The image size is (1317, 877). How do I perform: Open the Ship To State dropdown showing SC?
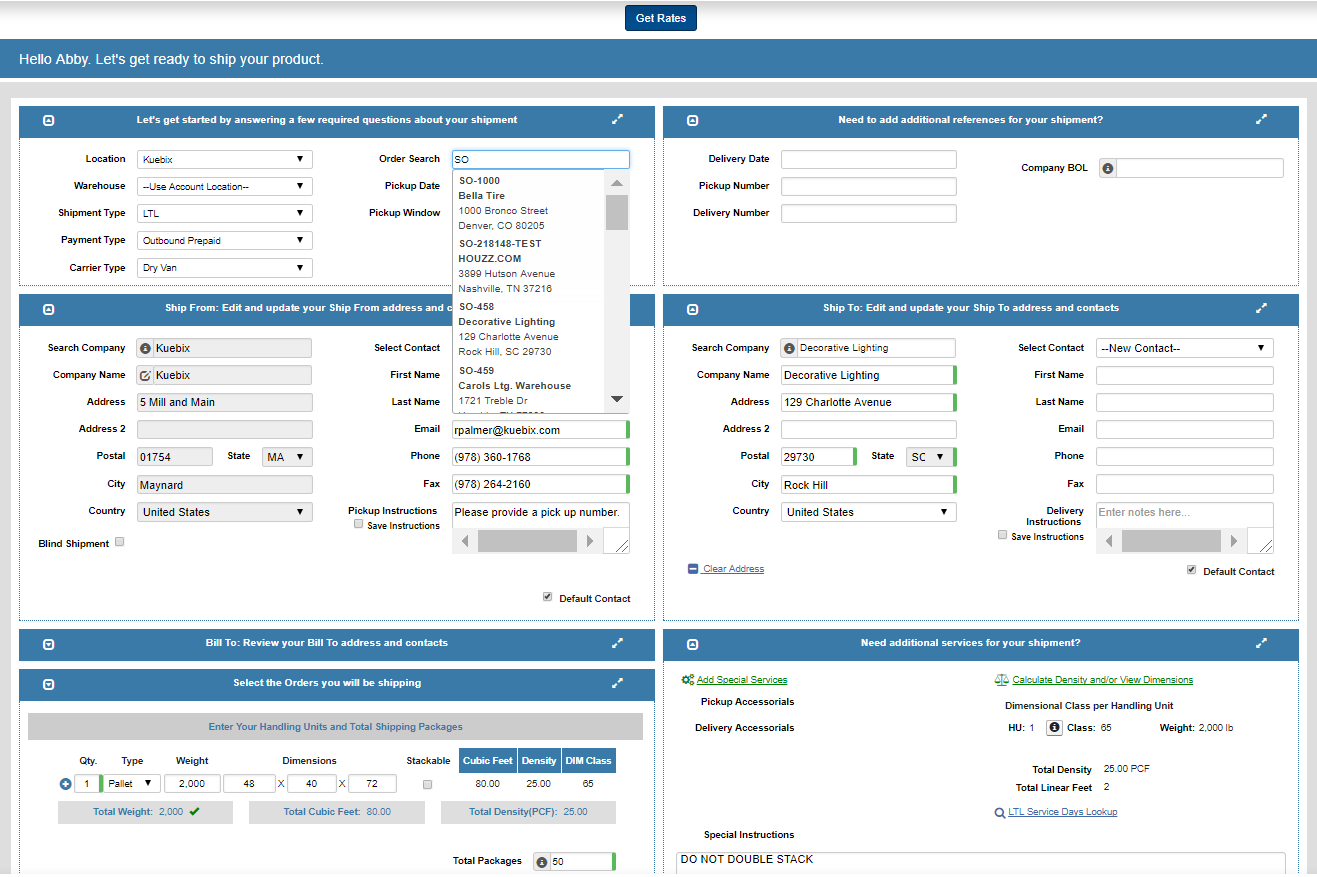pyautogui.click(x=930, y=455)
